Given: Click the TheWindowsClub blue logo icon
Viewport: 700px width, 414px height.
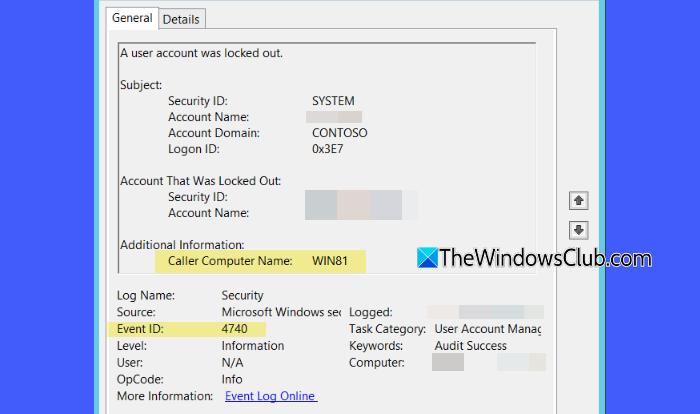Looking at the screenshot, I should tap(427, 258).
